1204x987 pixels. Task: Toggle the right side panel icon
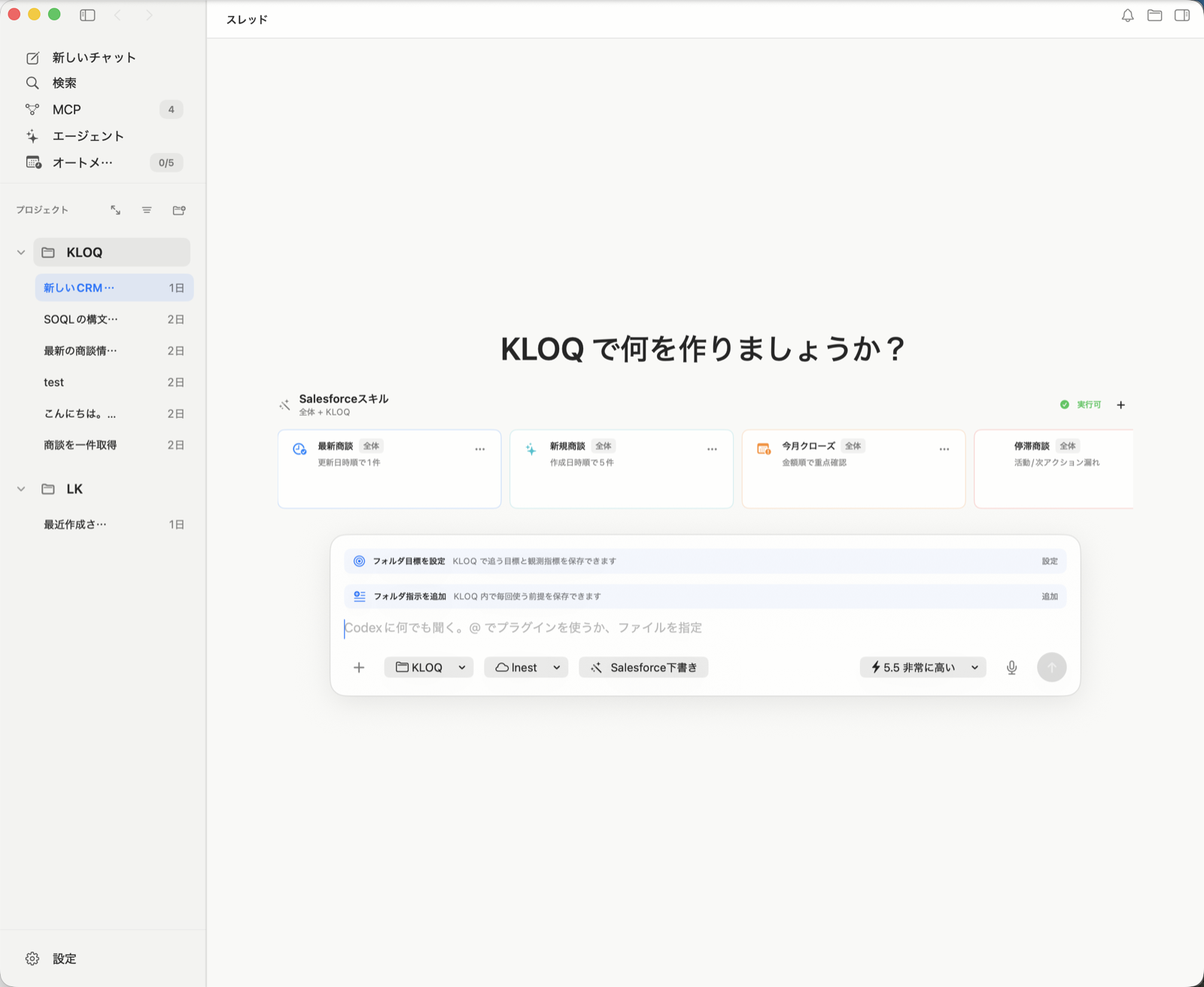(1182, 15)
